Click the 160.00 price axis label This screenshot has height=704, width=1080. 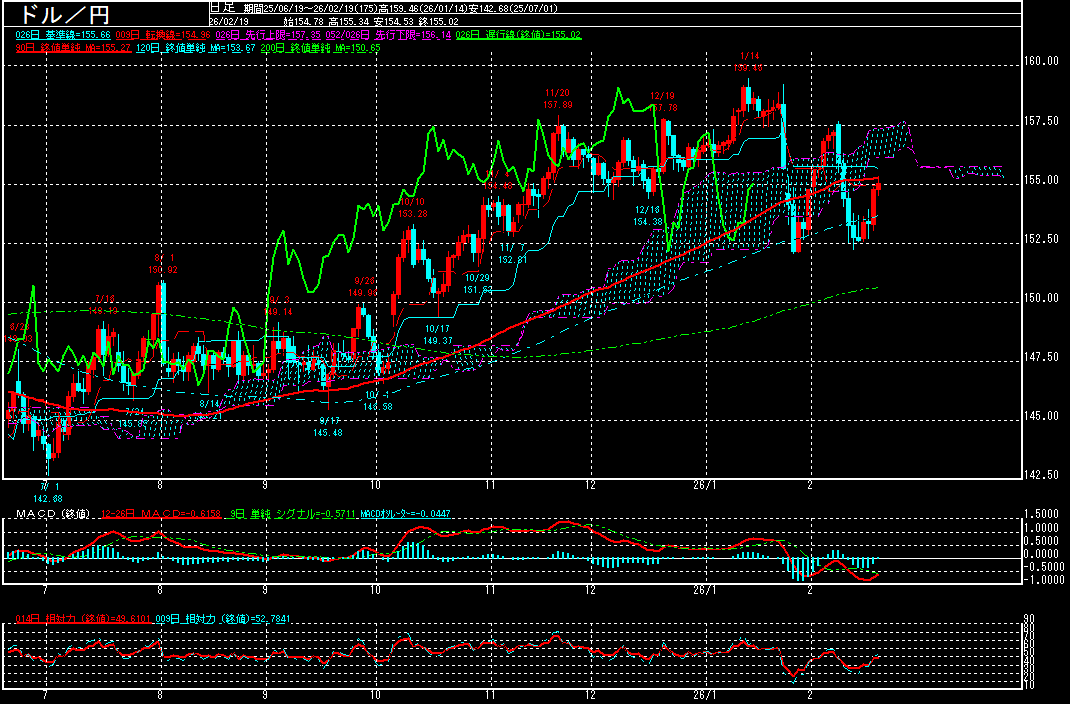[x=1041, y=61]
